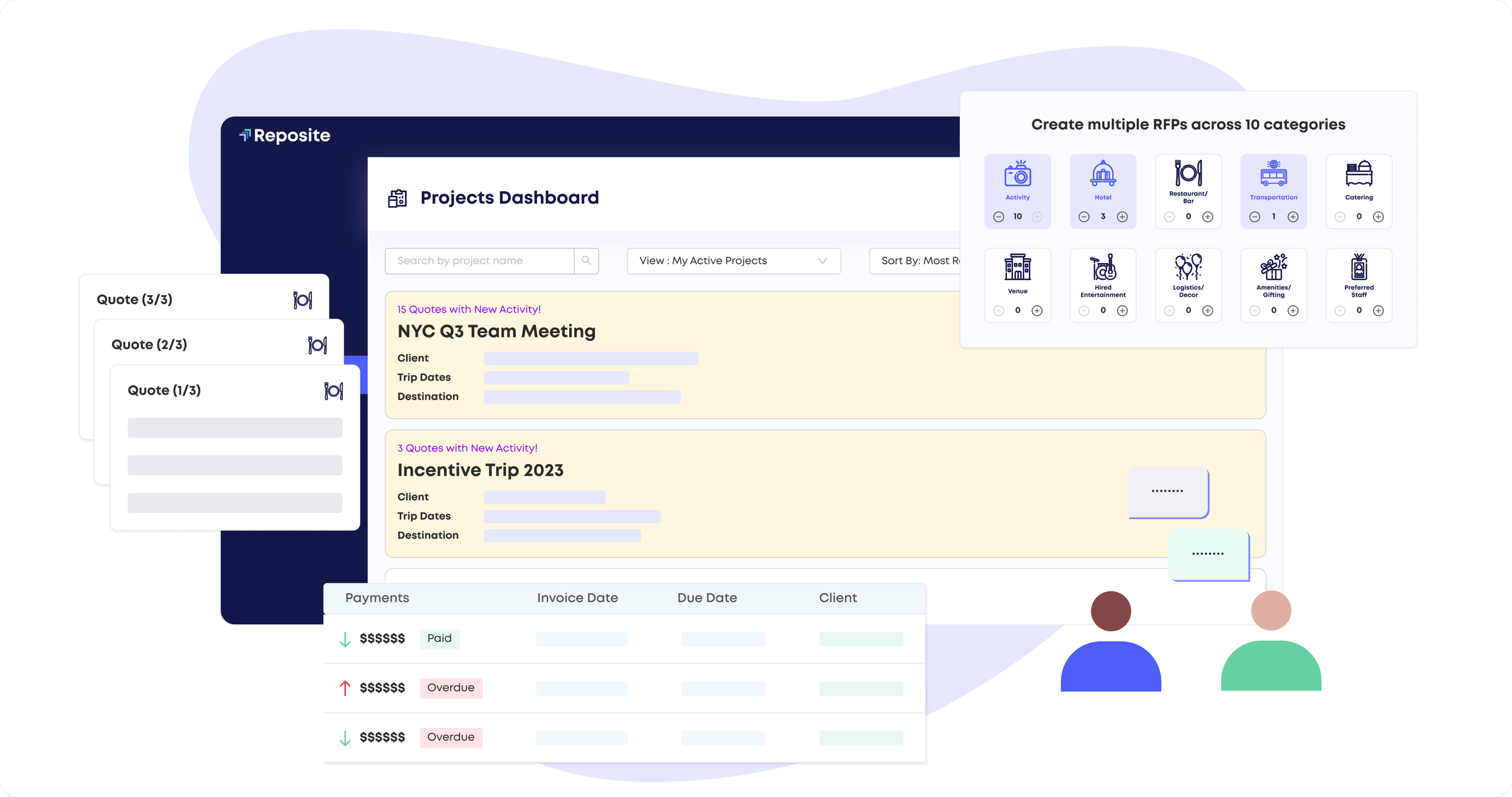1512x797 pixels.
Task: Decrease the Activity RFP count
Action: (x=999, y=216)
